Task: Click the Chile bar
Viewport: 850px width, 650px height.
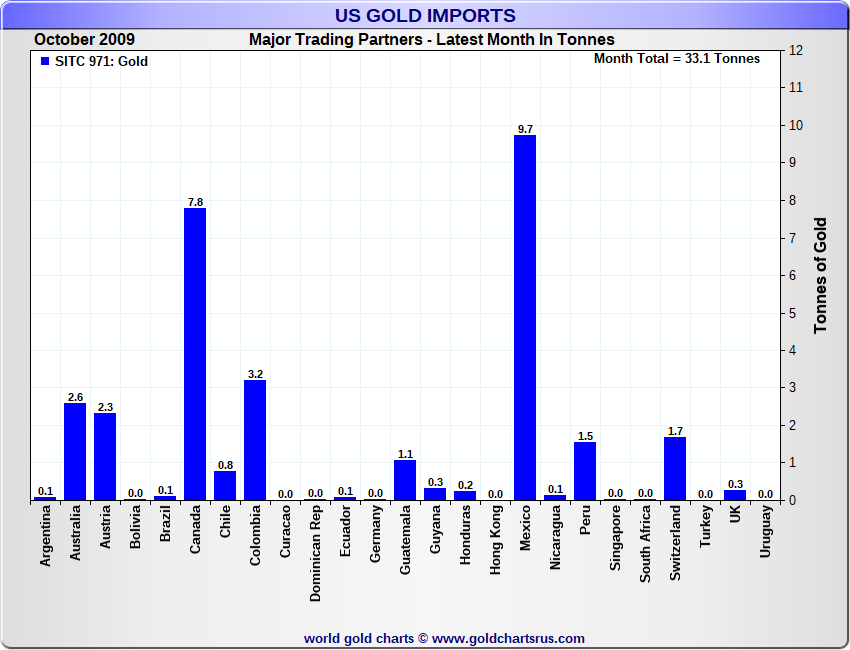Action: (x=225, y=486)
